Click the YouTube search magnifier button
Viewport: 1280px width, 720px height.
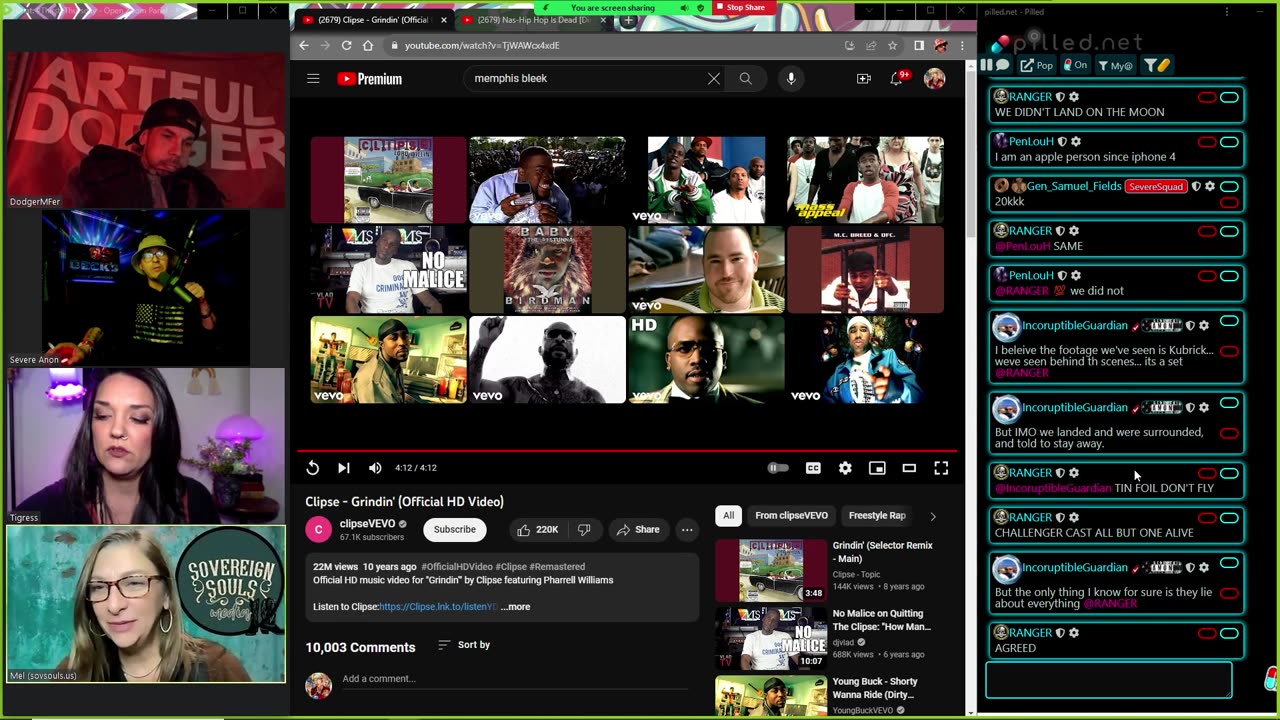(746, 78)
